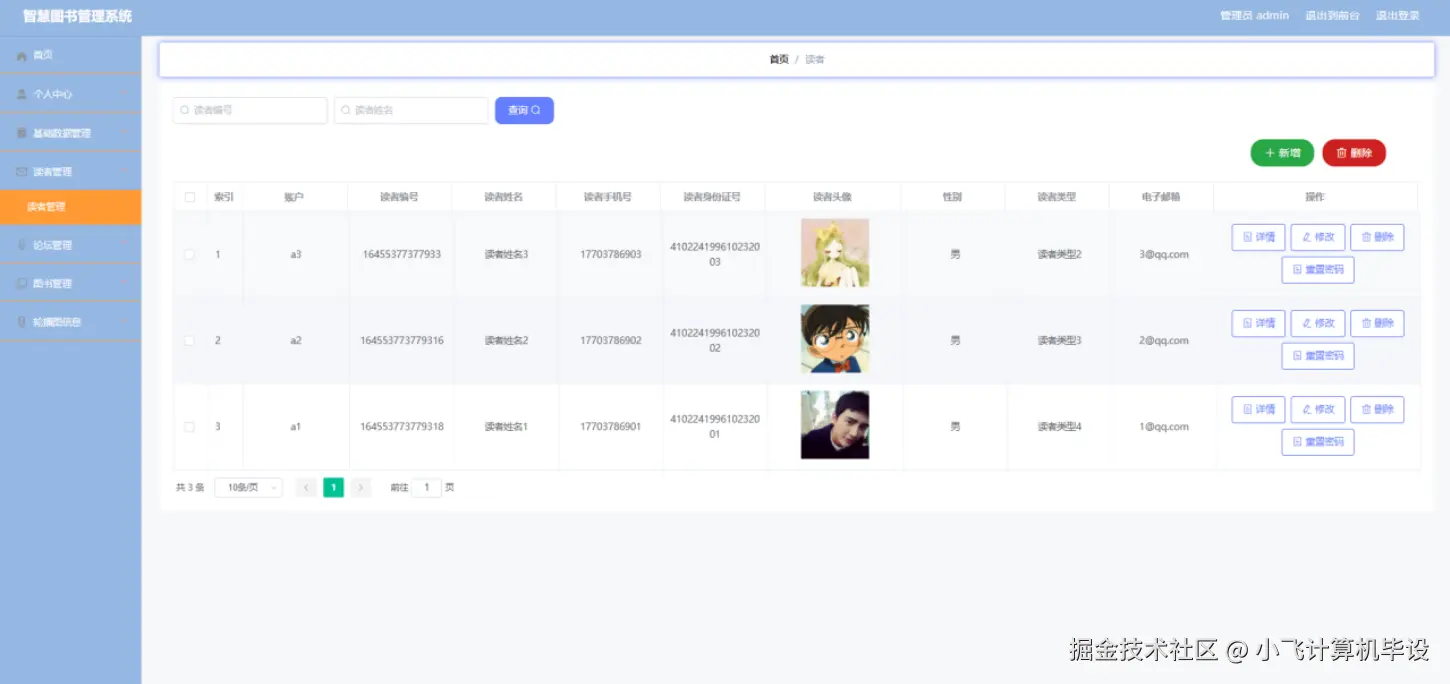The height and width of the screenshot is (684, 1450).
Task: Click the 详情 document button in row a1
Action: [1258, 409]
